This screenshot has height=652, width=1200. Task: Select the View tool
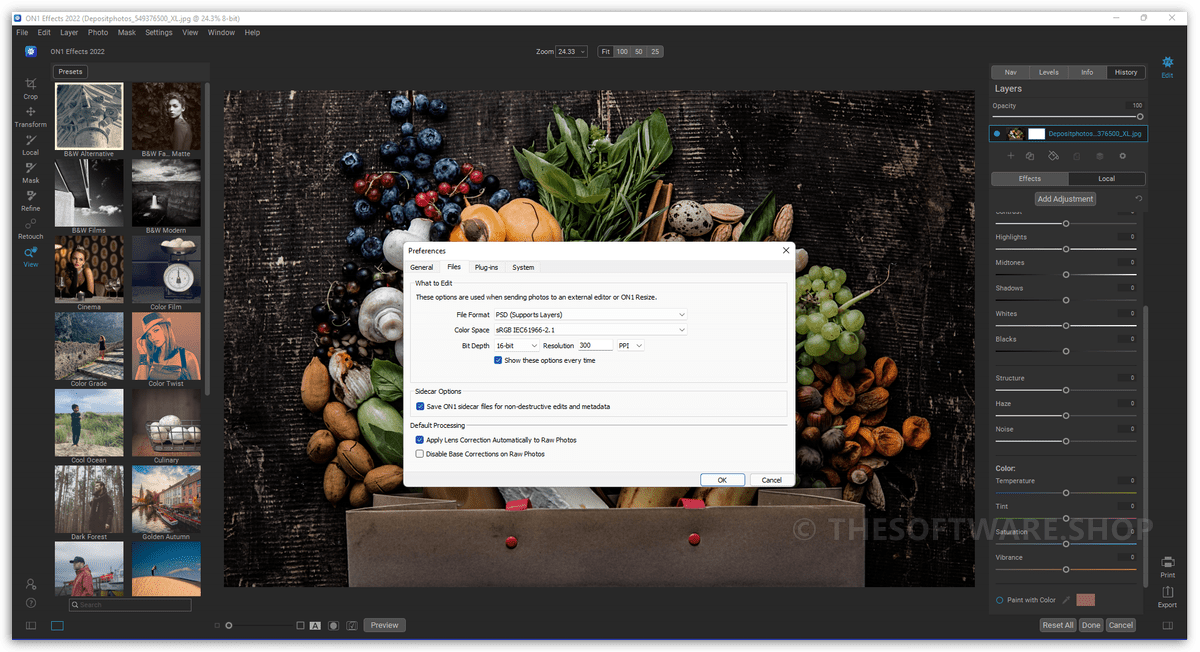[31, 256]
